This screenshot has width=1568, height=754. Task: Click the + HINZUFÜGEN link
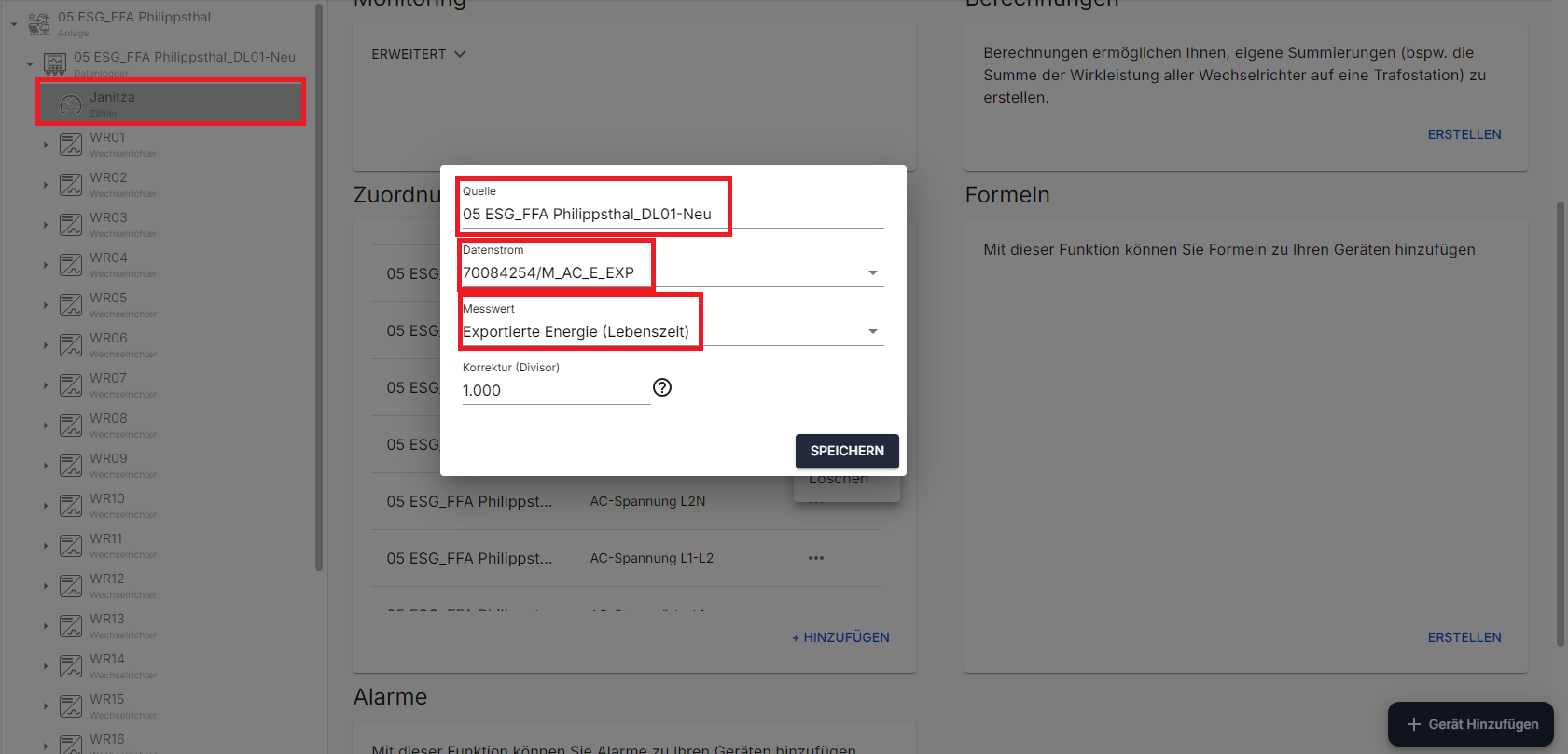(x=840, y=637)
